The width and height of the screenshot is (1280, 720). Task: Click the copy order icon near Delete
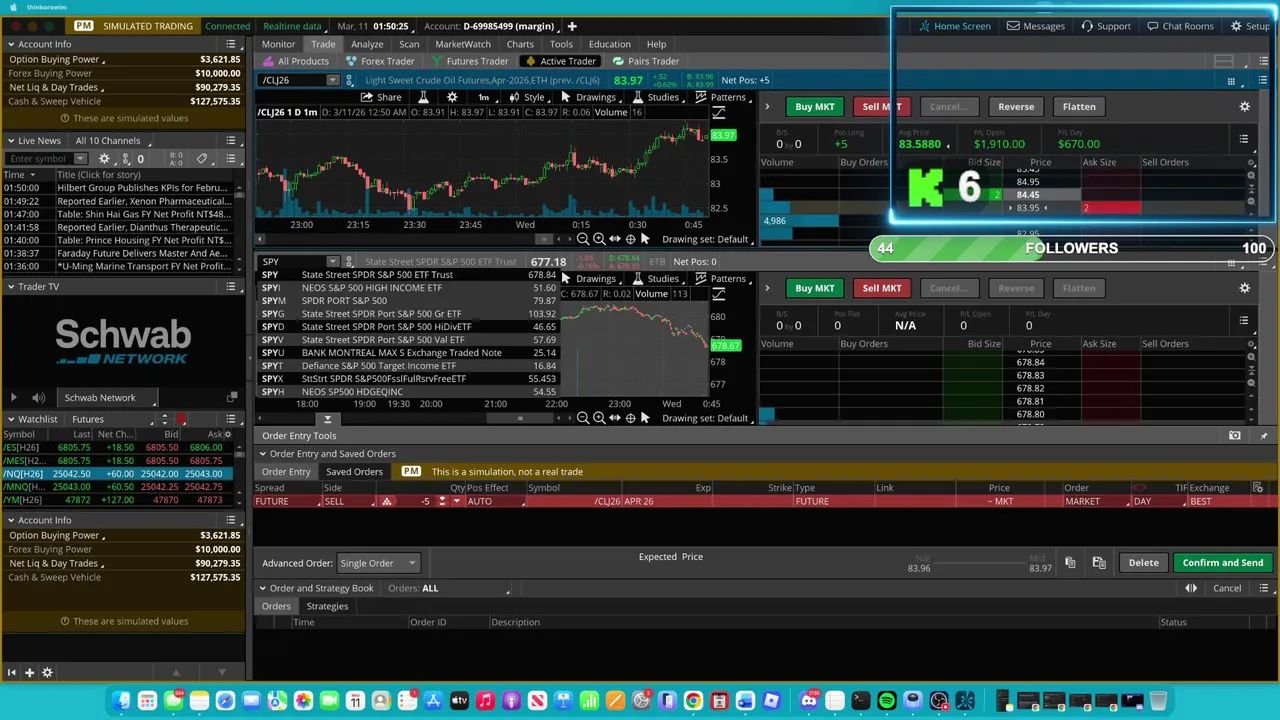tap(1070, 563)
